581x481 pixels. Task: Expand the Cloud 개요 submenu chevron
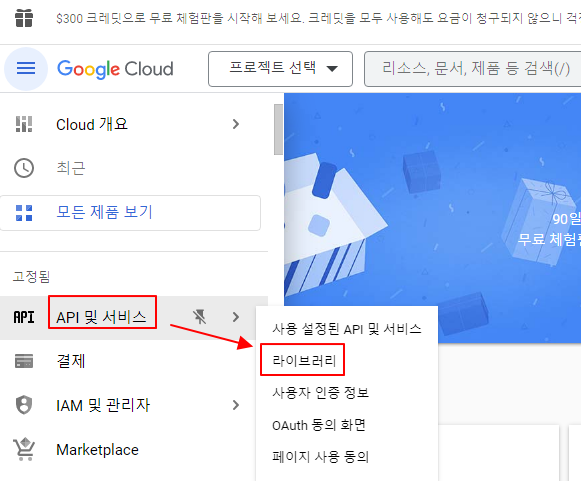[236, 124]
